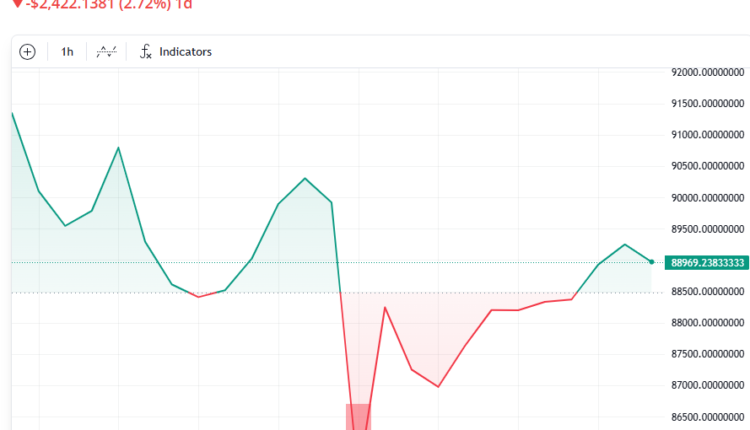This screenshot has width=750, height=430.
Task: Click the circled plus compare icon
Action: pyautogui.click(x=27, y=52)
